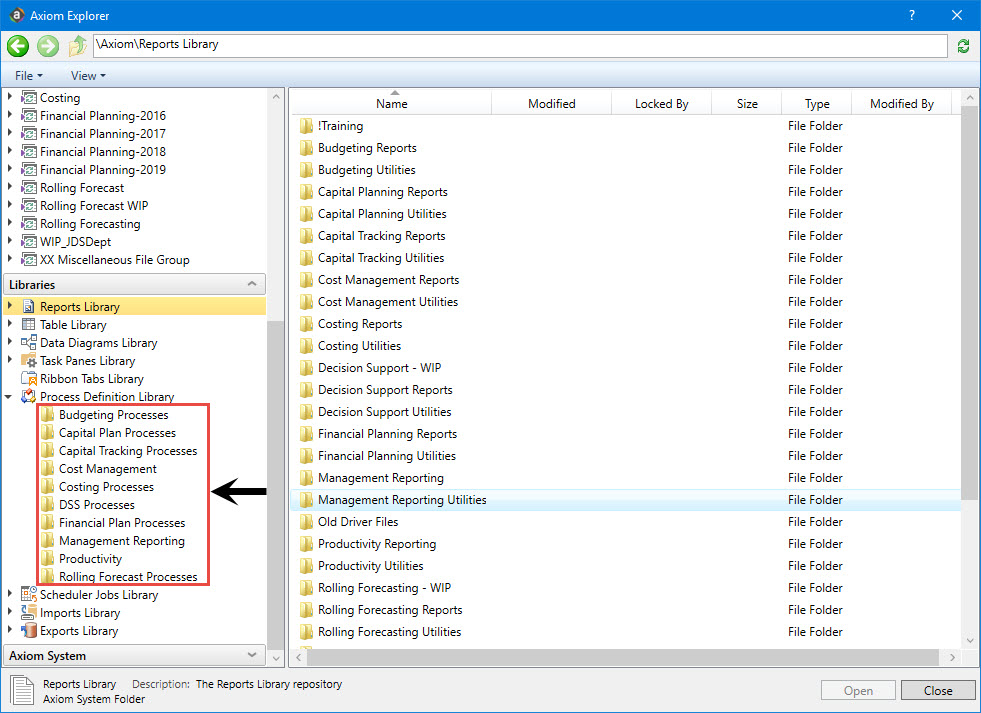Click the Close button
Viewport: 981px width, 713px height.
click(x=937, y=690)
